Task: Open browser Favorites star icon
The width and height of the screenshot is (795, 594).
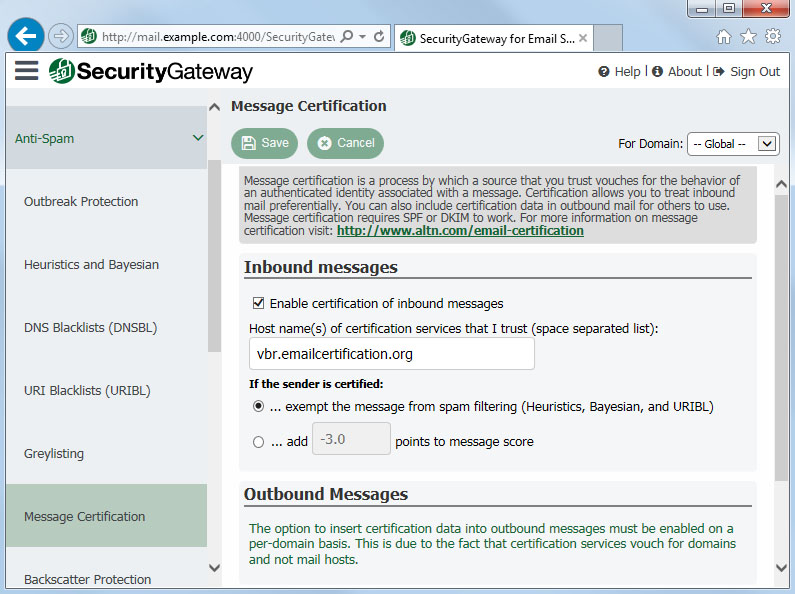Action: (748, 36)
